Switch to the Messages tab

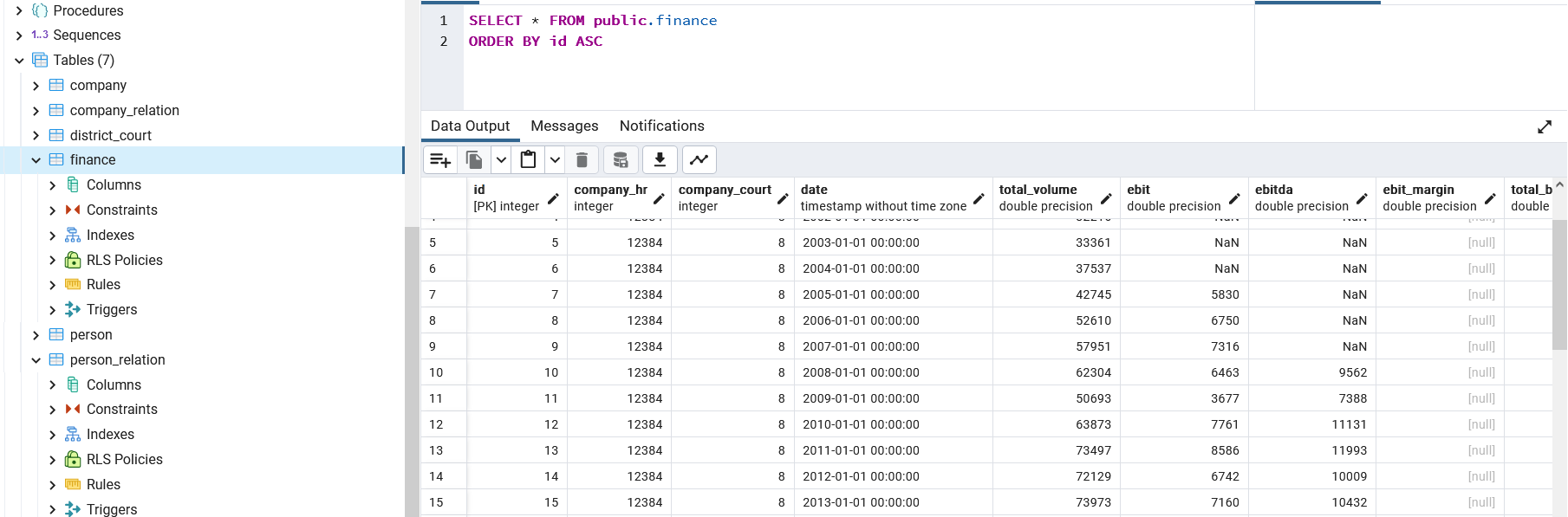click(564, 126)
